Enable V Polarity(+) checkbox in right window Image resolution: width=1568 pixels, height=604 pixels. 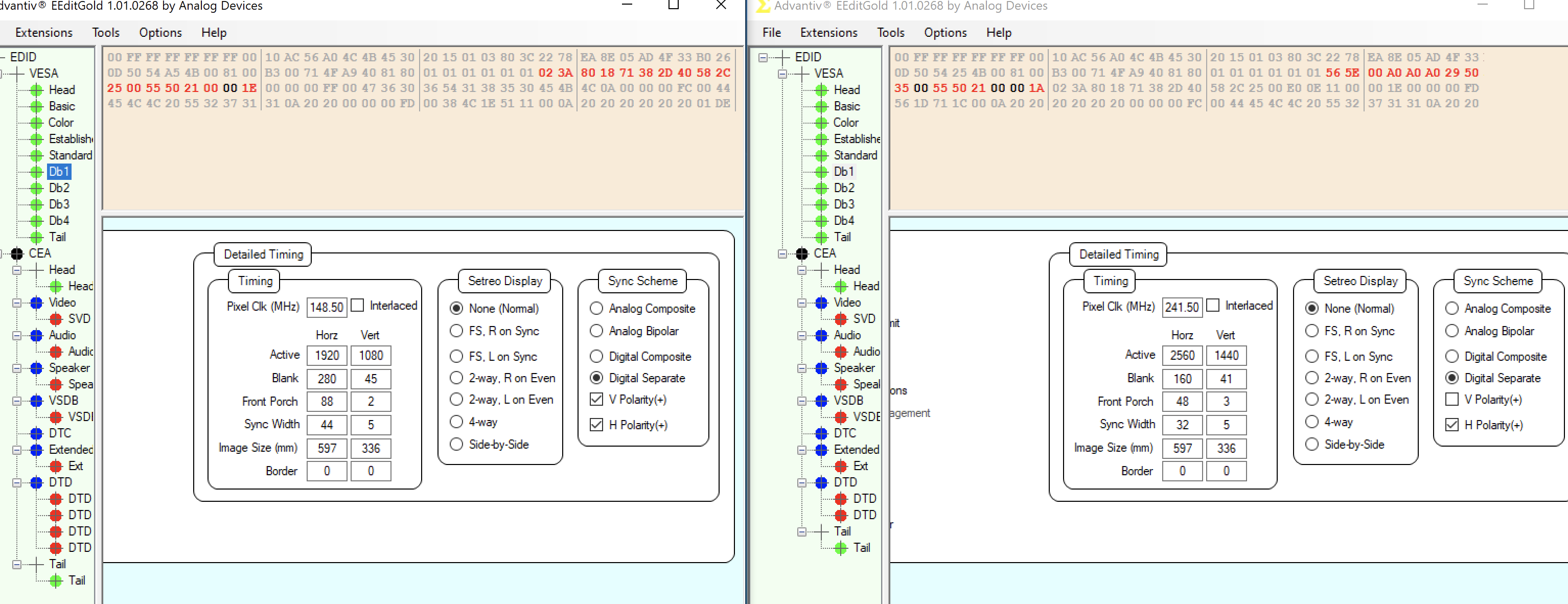click(x=1452, y=400)
